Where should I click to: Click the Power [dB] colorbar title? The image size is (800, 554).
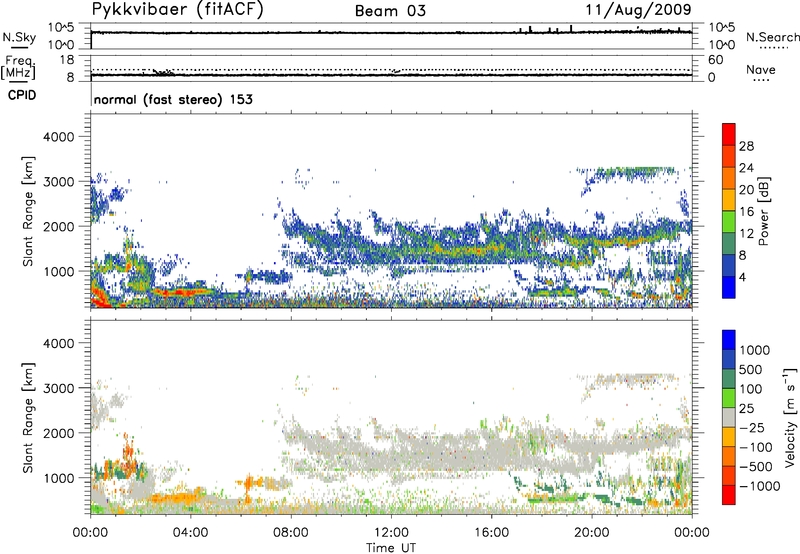click(764, 211)
